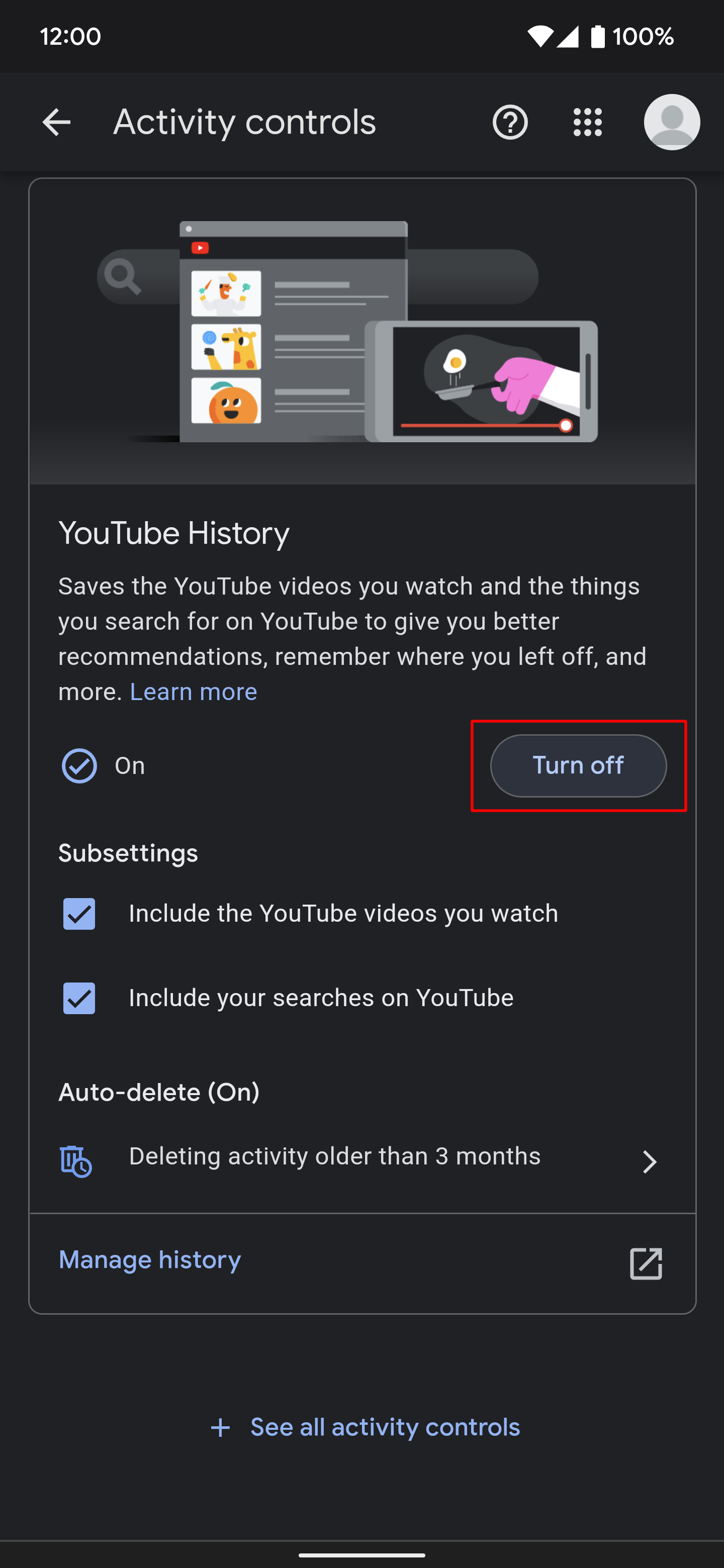Image resolution: width=724 pixels, height=1568 pixels.
Task: Tap the cellular signal icon
Action: (568, 37)
